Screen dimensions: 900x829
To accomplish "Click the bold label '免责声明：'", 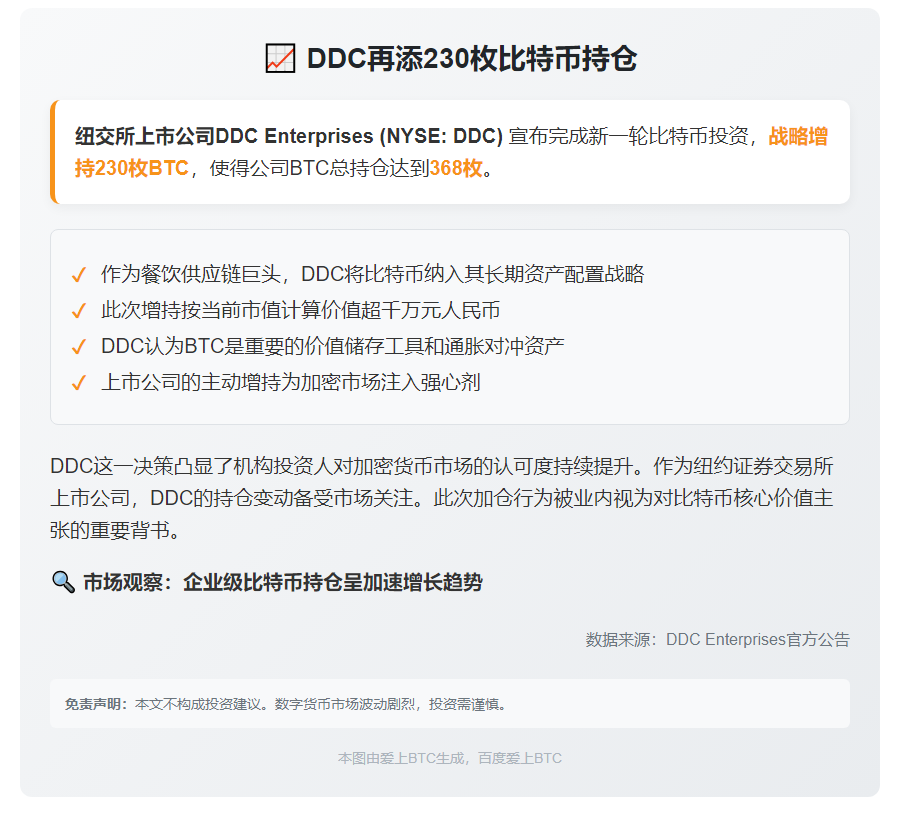I will pos(96,704).
